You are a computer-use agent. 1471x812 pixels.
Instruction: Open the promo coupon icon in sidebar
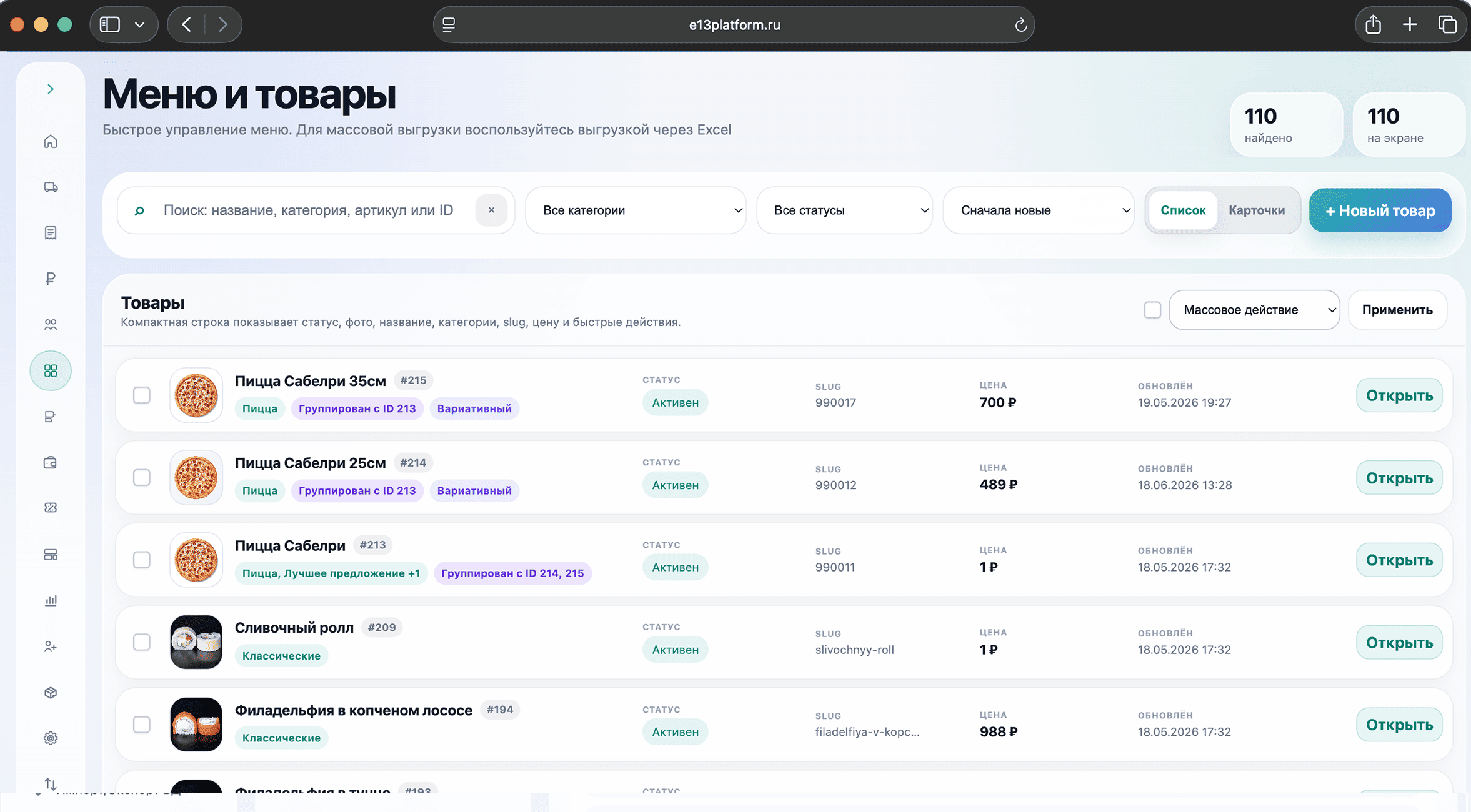click(x=51, y=508)
